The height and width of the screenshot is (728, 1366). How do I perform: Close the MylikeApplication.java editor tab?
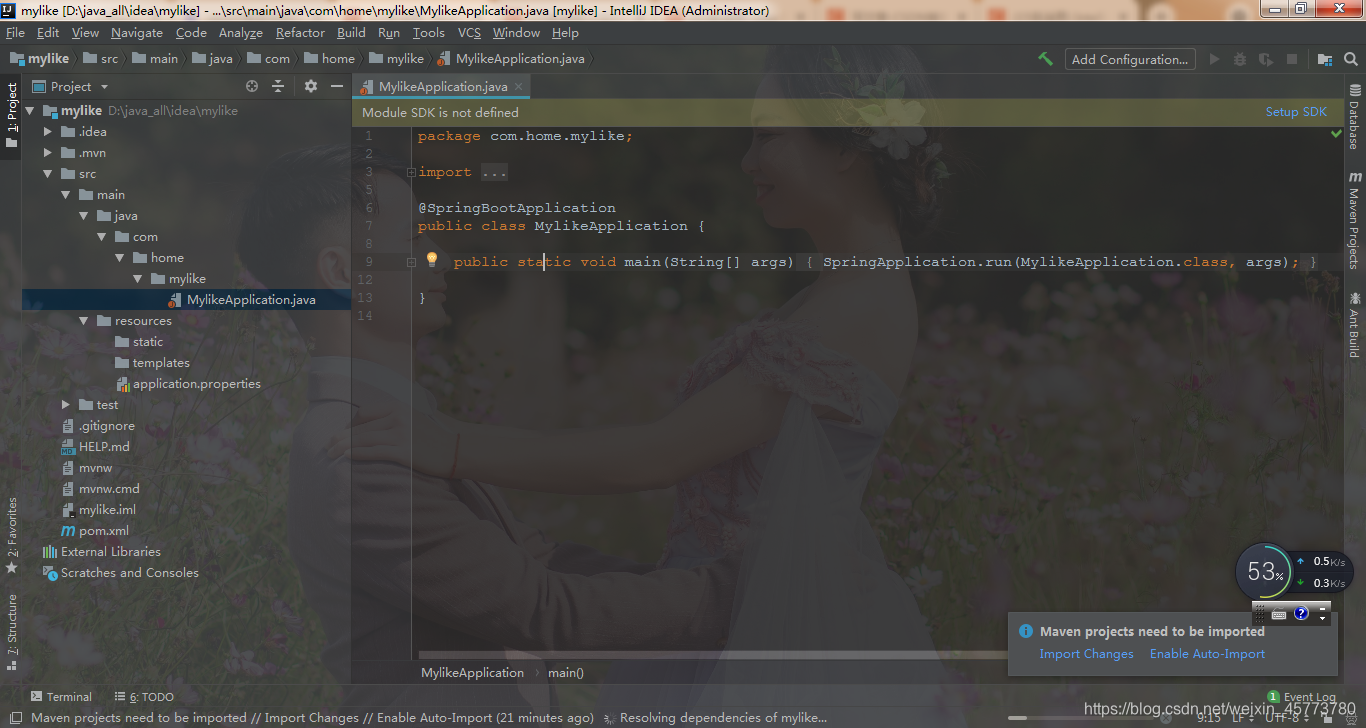coord(520,86)
